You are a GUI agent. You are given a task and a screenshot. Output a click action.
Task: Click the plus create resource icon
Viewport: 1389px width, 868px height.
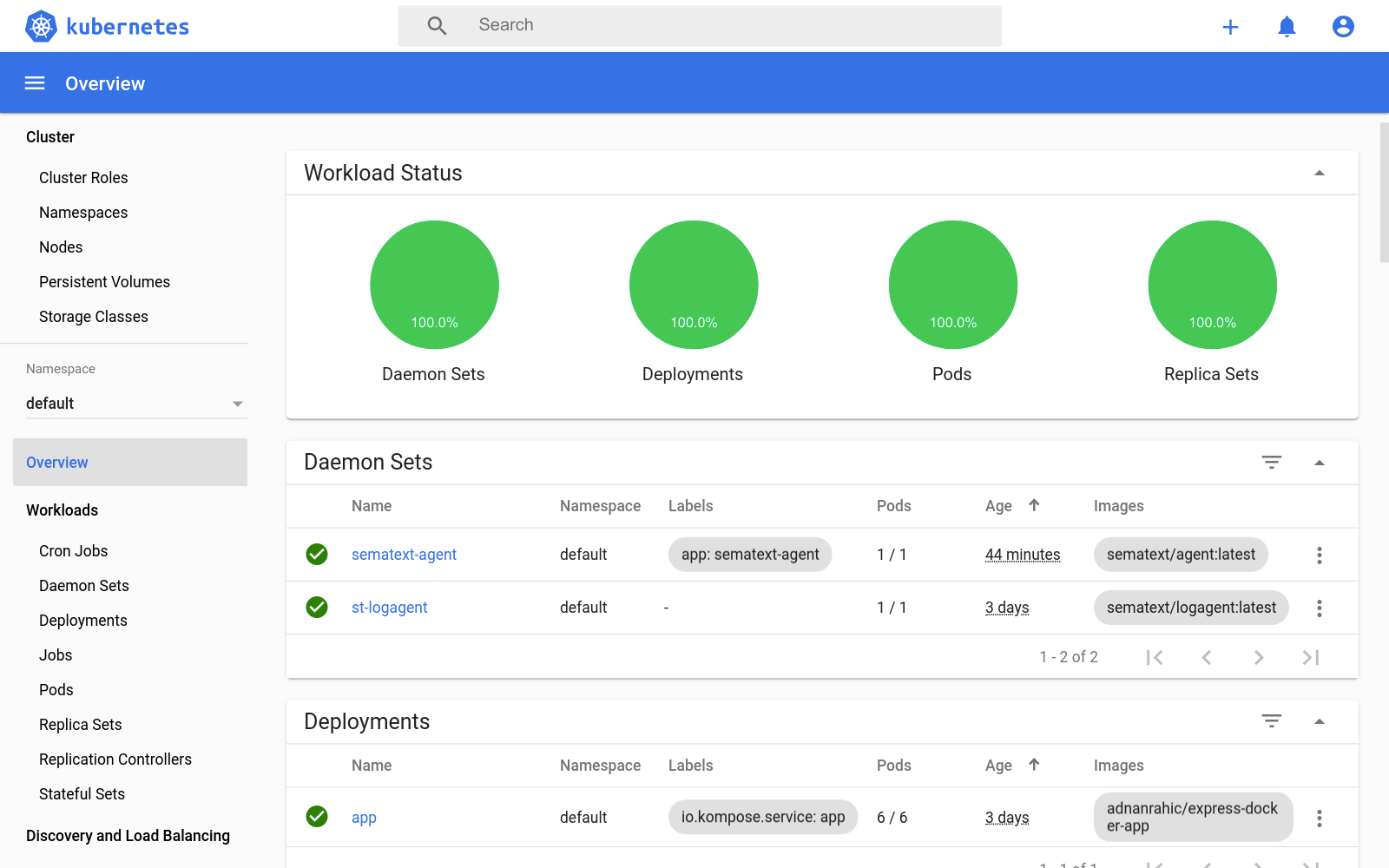click(x=1230, y=27)
